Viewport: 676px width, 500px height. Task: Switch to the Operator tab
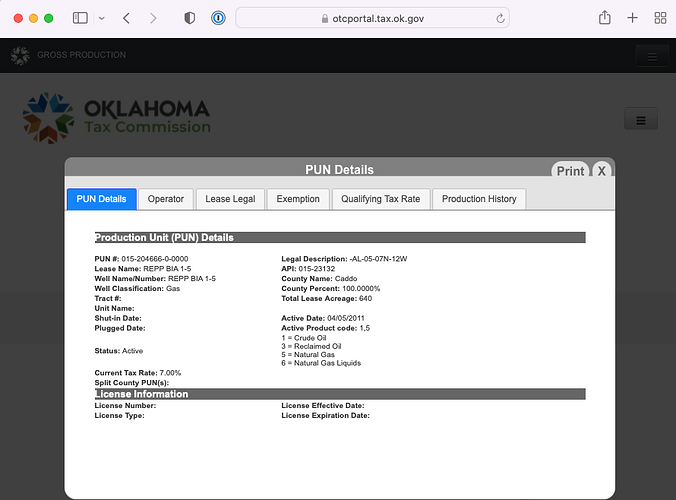[x=166, y=199]
